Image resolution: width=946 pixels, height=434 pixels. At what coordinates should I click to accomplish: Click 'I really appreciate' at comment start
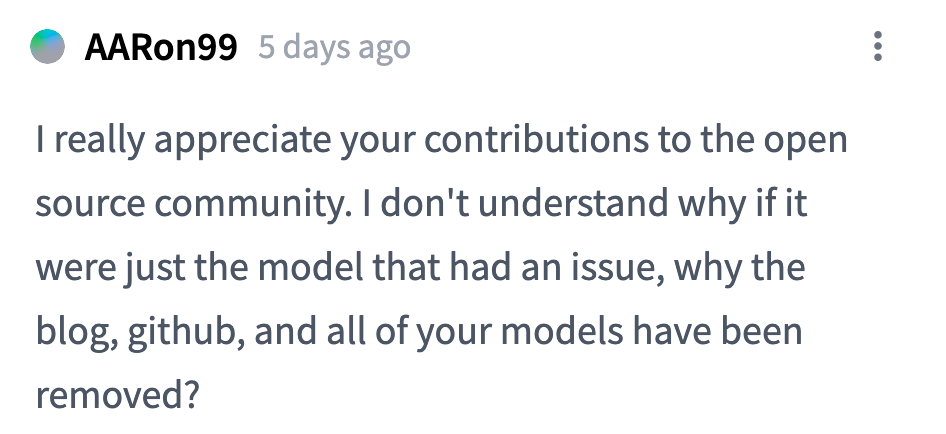point(183,141)
